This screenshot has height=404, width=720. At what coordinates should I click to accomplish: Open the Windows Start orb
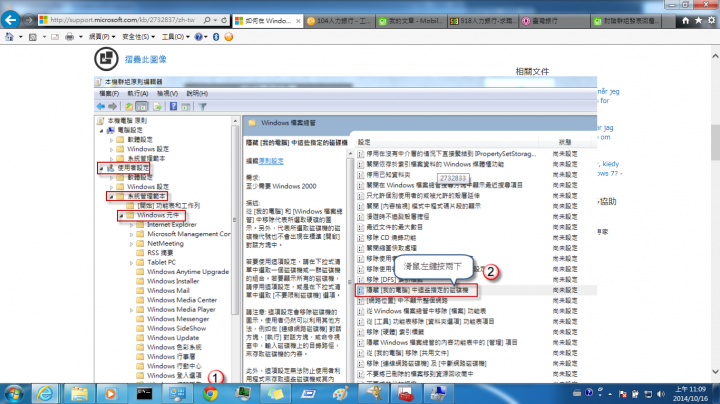(14, 394)
